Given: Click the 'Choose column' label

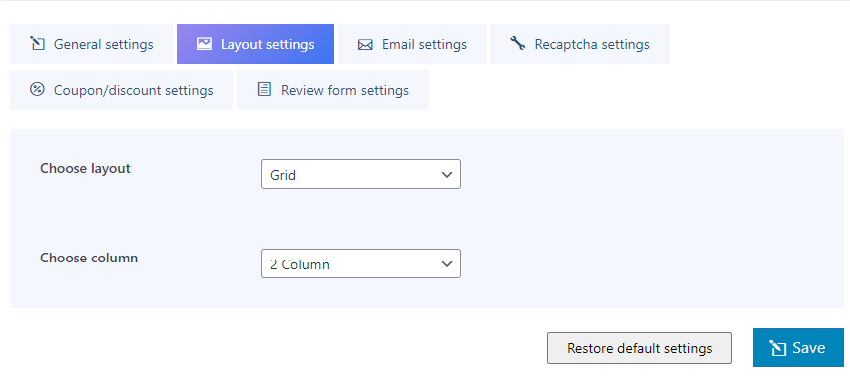Looking at the screenshot, I should coord(89,258).
